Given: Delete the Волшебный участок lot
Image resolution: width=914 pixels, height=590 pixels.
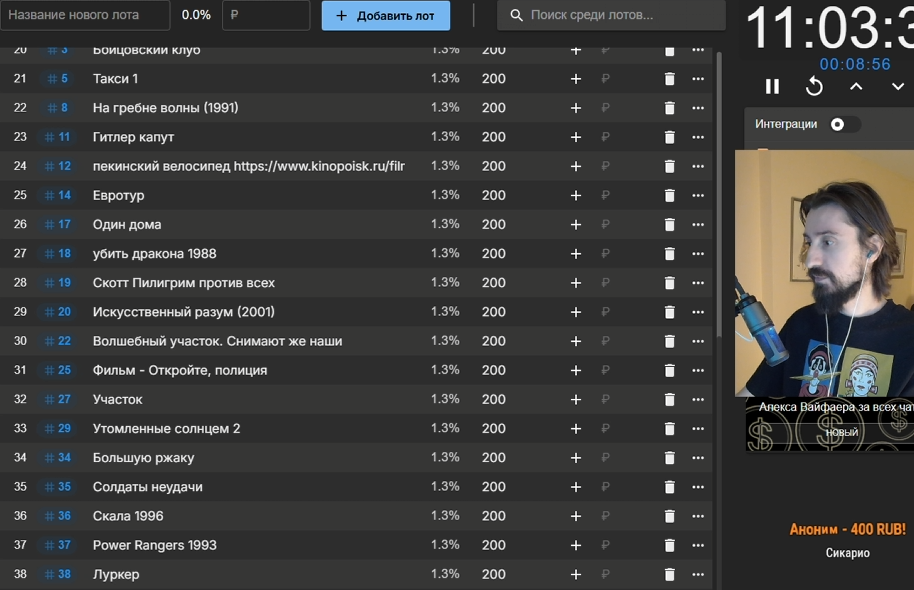Looking at the screenshot, I should pyautogui.click(x=669, y=341).
